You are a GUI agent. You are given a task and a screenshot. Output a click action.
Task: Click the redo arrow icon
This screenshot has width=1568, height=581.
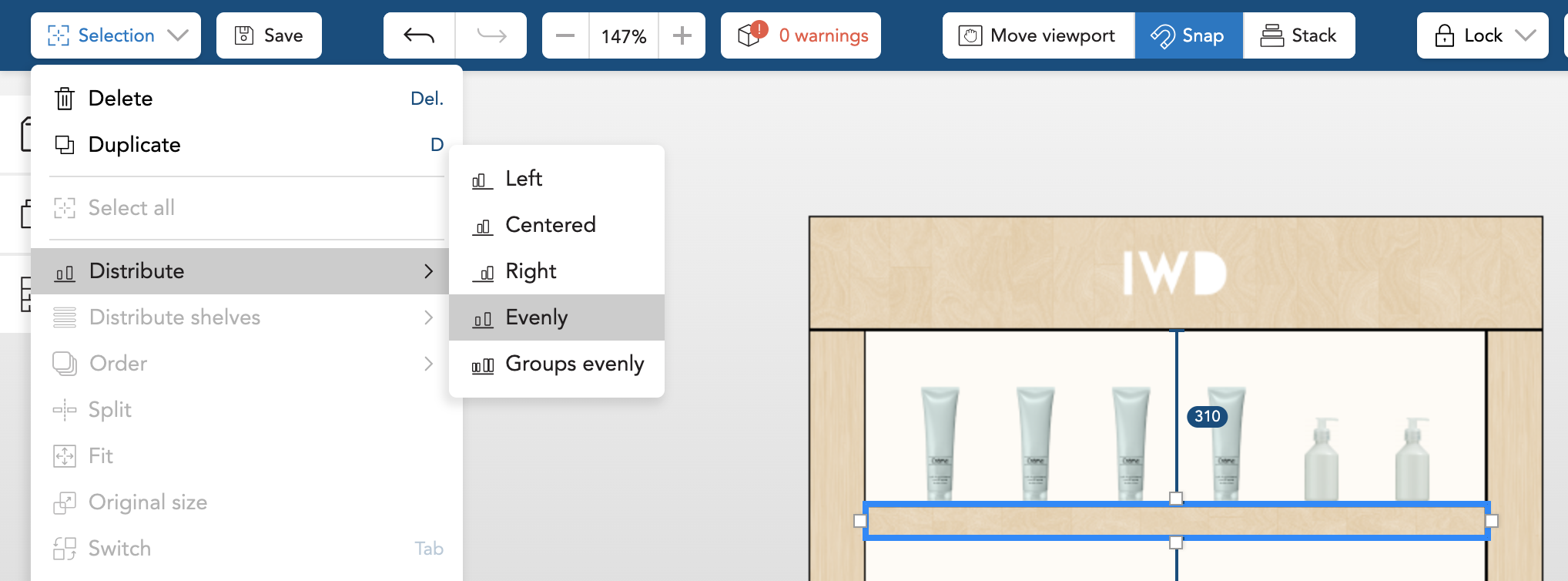coord(491,35)
